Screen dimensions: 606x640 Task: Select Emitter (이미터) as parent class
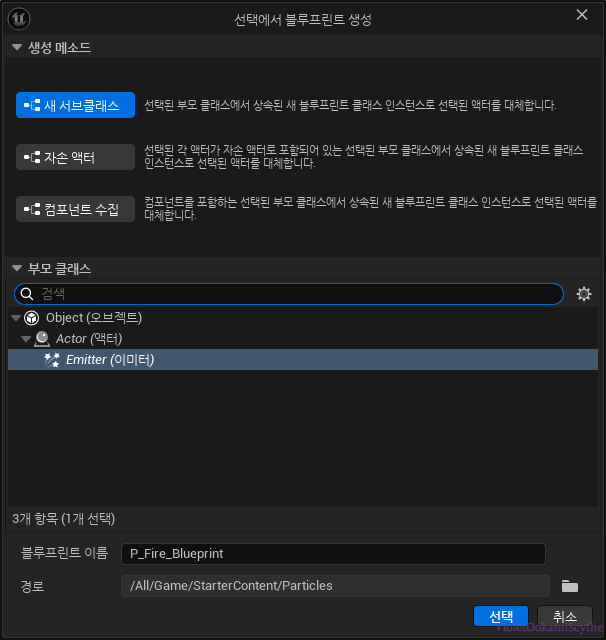tap(303, 360)
